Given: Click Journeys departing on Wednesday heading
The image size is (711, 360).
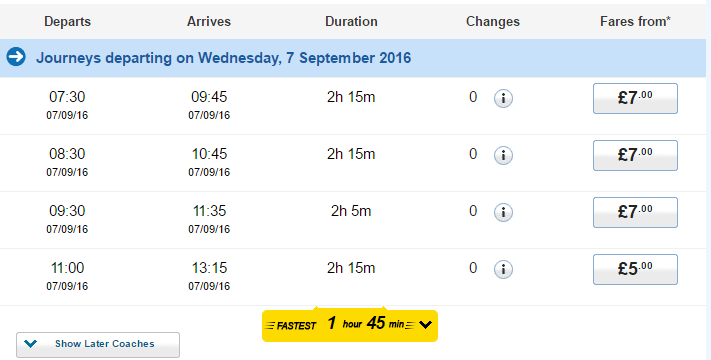Looking at the screenshot, I should coord(223,58).
